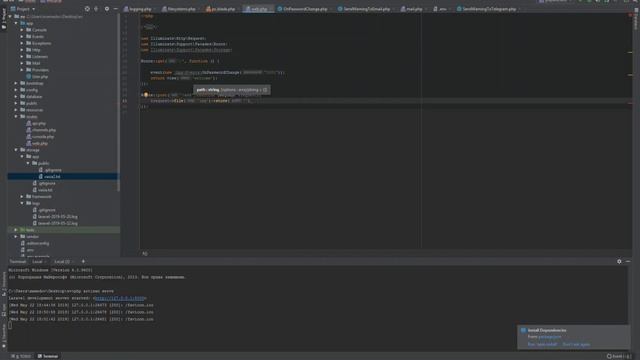Click the intention lightbulb in editor gutter
The height and width of the screenshot is (360, 640).
tap(146, 95)
